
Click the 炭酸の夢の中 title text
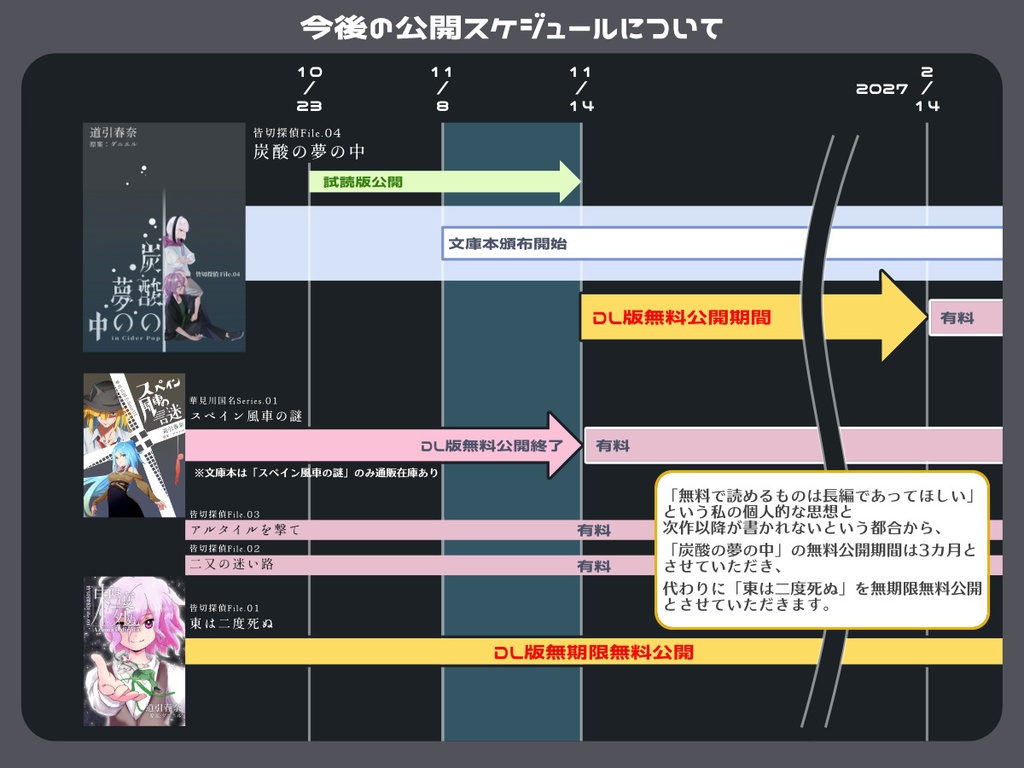point(309,152)
